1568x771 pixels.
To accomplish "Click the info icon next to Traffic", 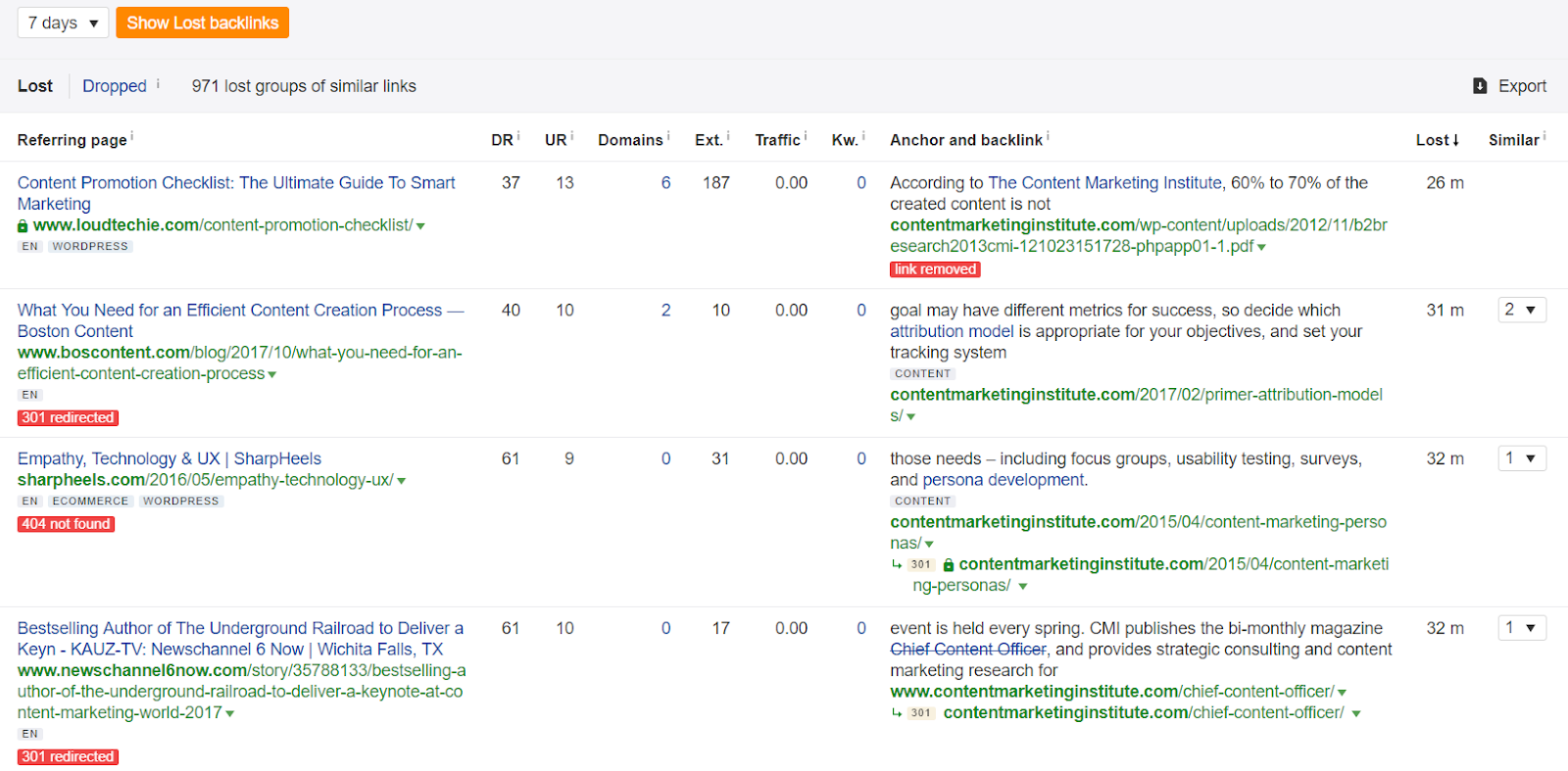I will [x=806, y=137].
